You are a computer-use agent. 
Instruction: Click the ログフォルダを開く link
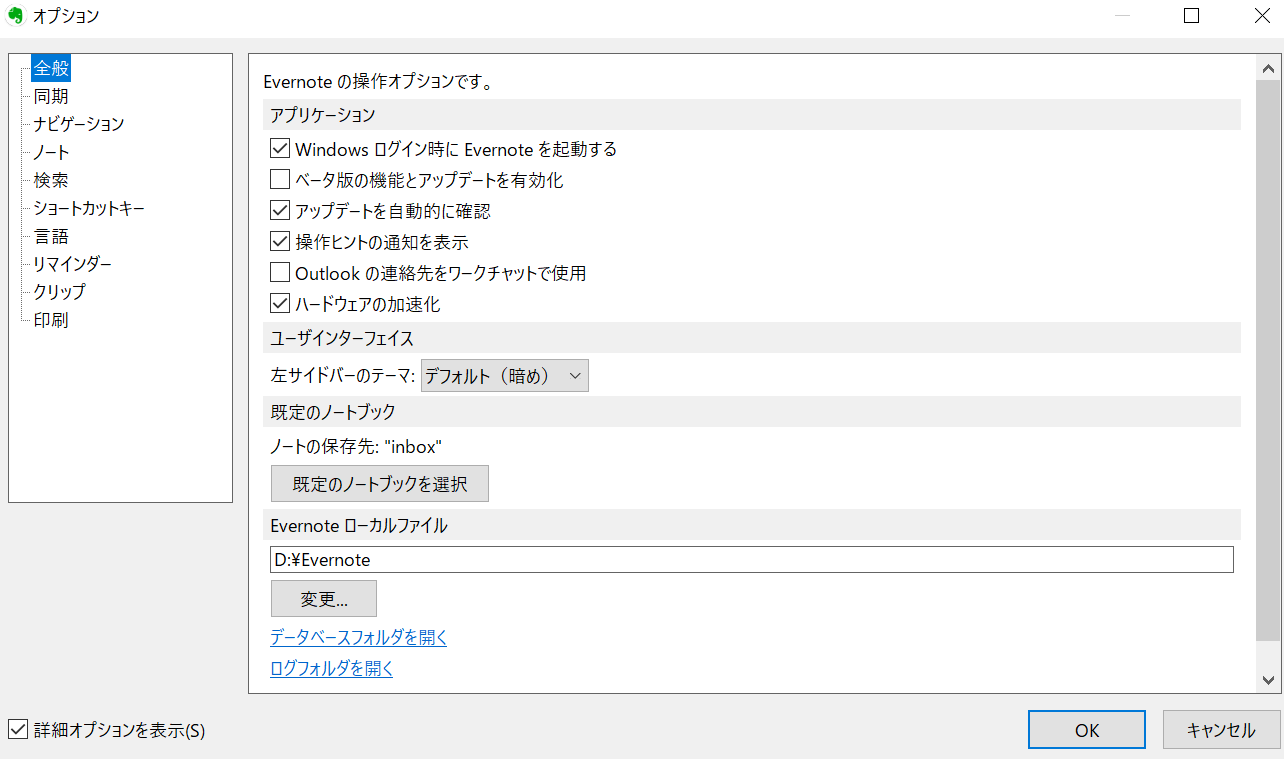pos(332,669)
